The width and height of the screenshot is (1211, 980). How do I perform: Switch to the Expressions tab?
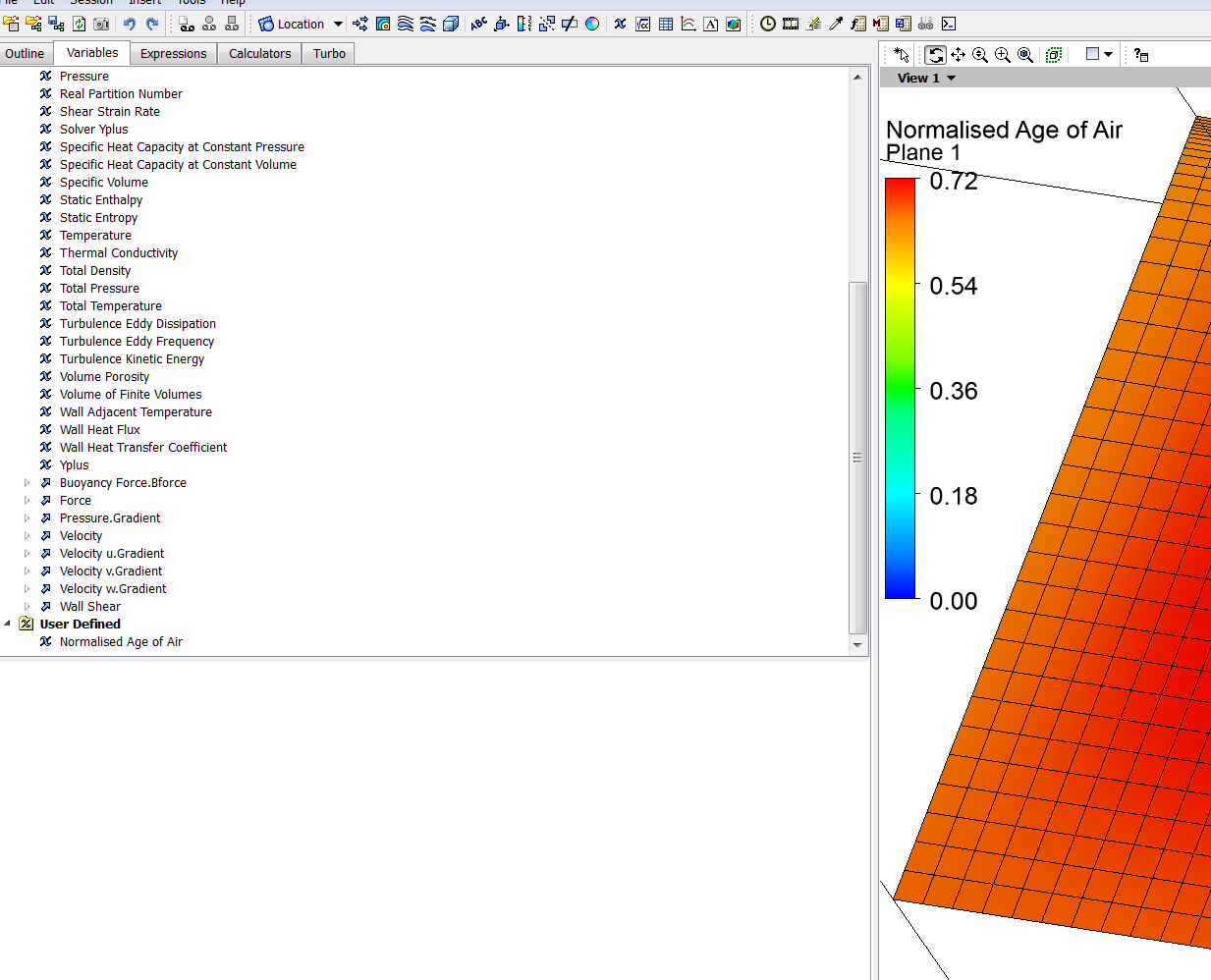[x=173, y=53]
